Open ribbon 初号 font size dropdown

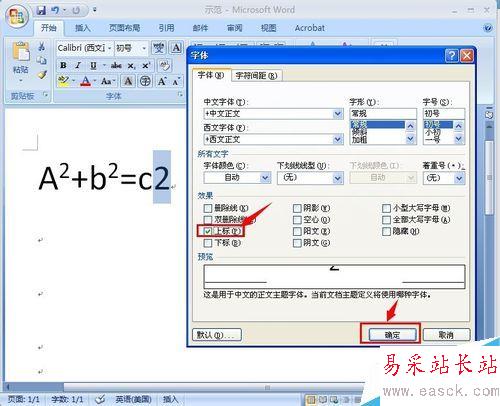(144, 48)
